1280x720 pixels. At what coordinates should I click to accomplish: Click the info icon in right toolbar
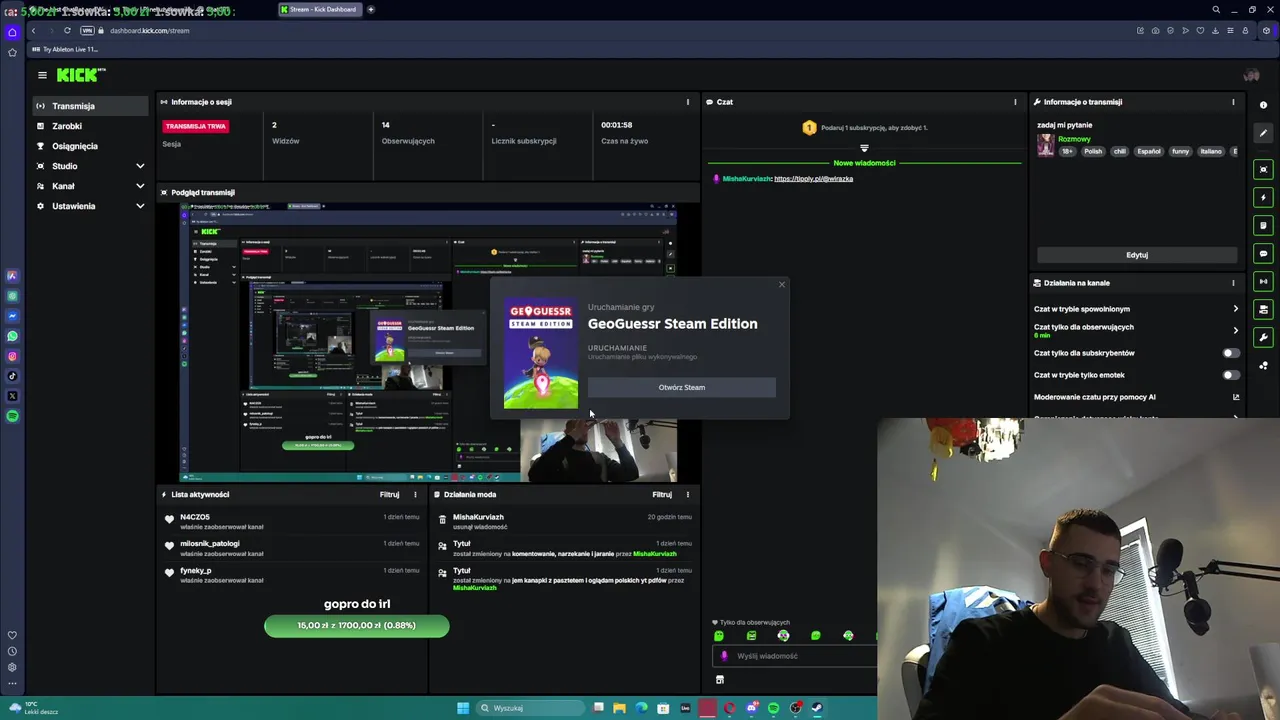click(1264, 105)
